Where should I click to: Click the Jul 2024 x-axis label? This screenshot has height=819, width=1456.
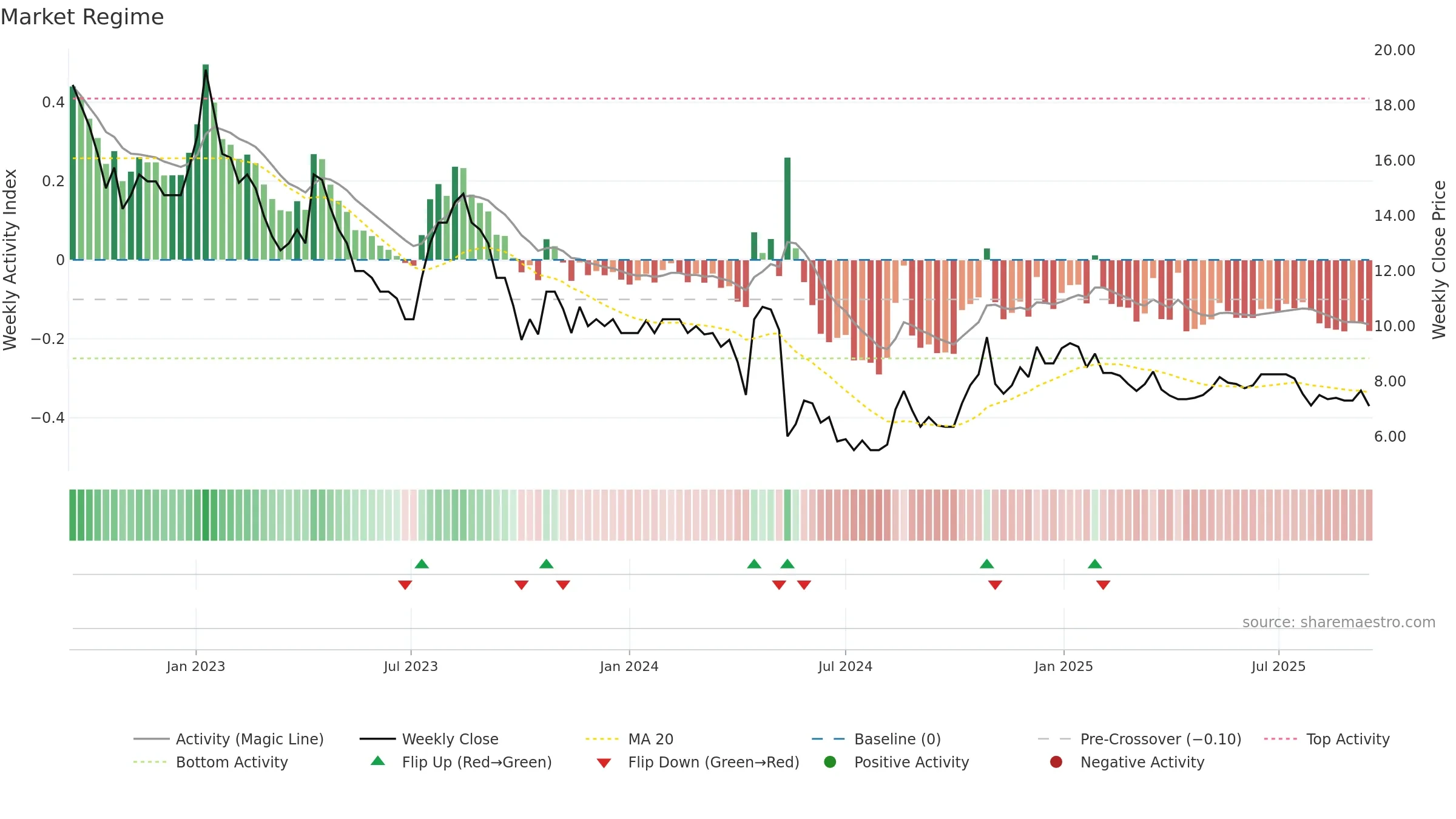coord(845,666)
